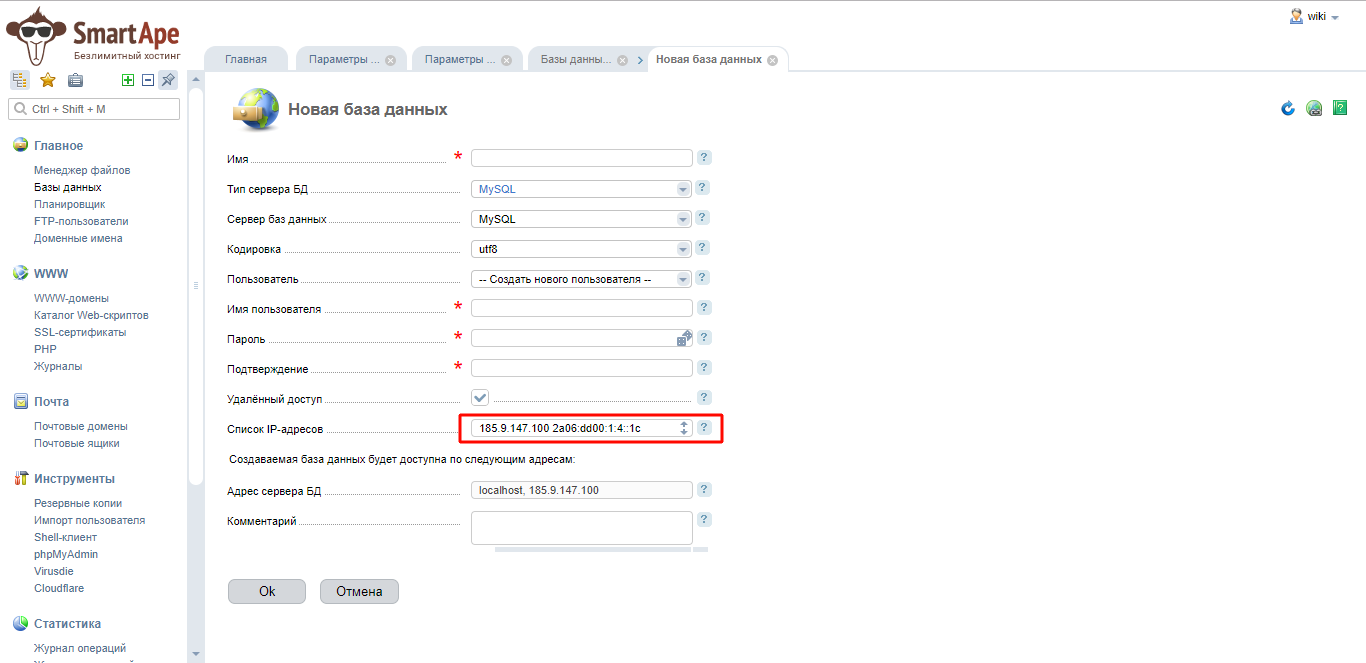Expand all menu sections with green plus

[x=128, y=80]
